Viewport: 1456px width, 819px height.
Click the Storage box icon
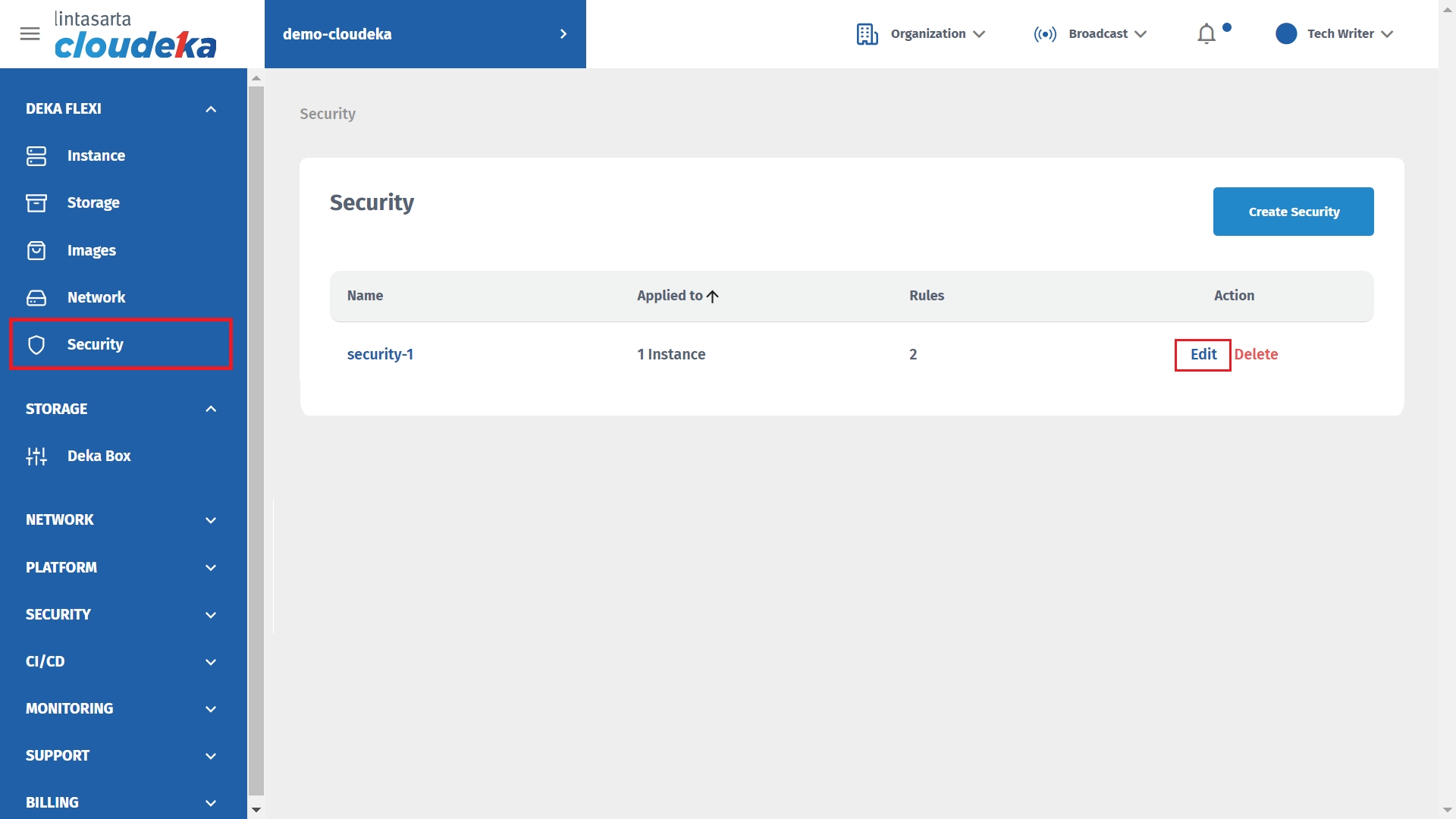tap(36, 202)
